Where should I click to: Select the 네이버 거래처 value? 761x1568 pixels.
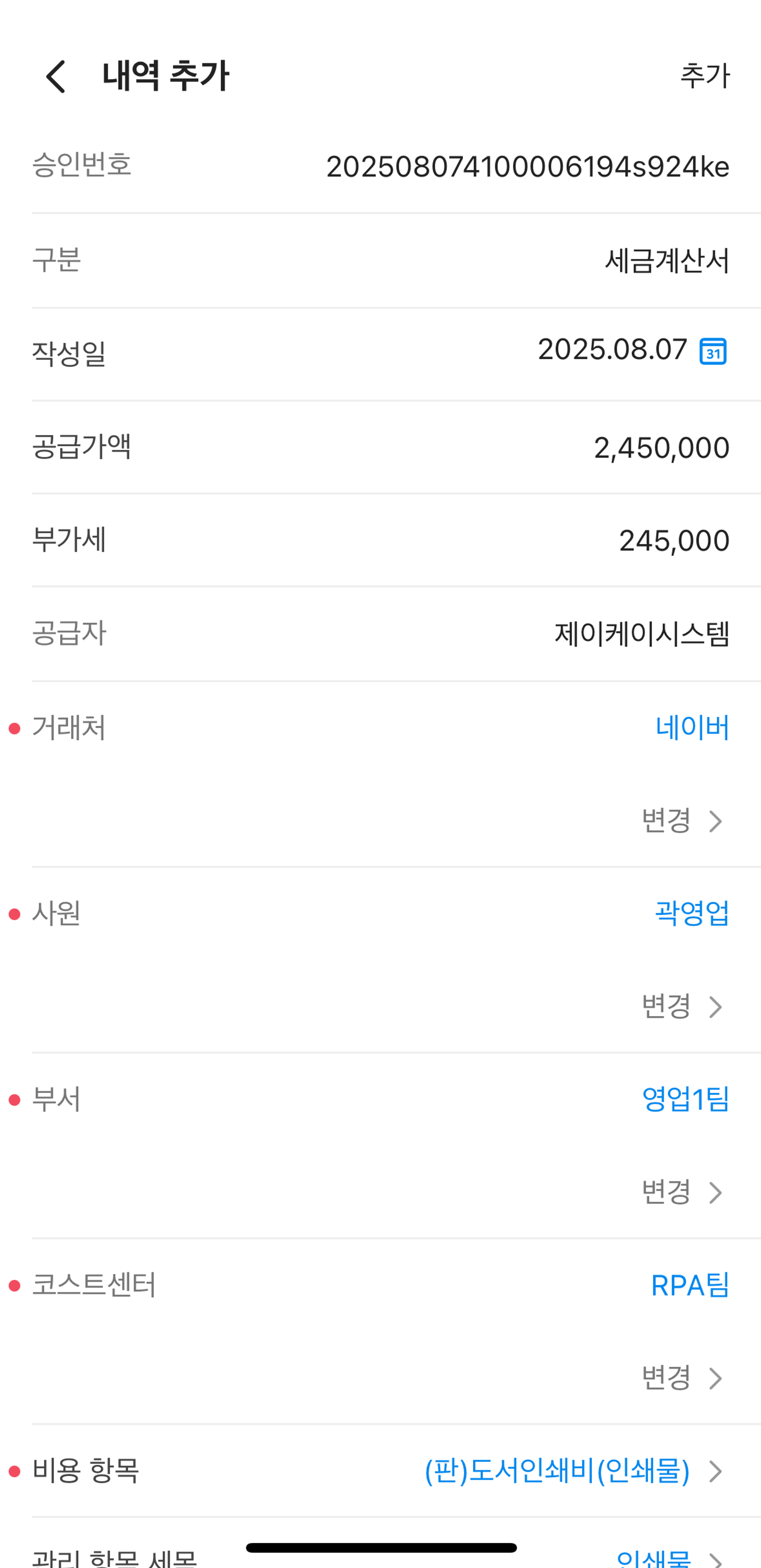coord(692,728)
